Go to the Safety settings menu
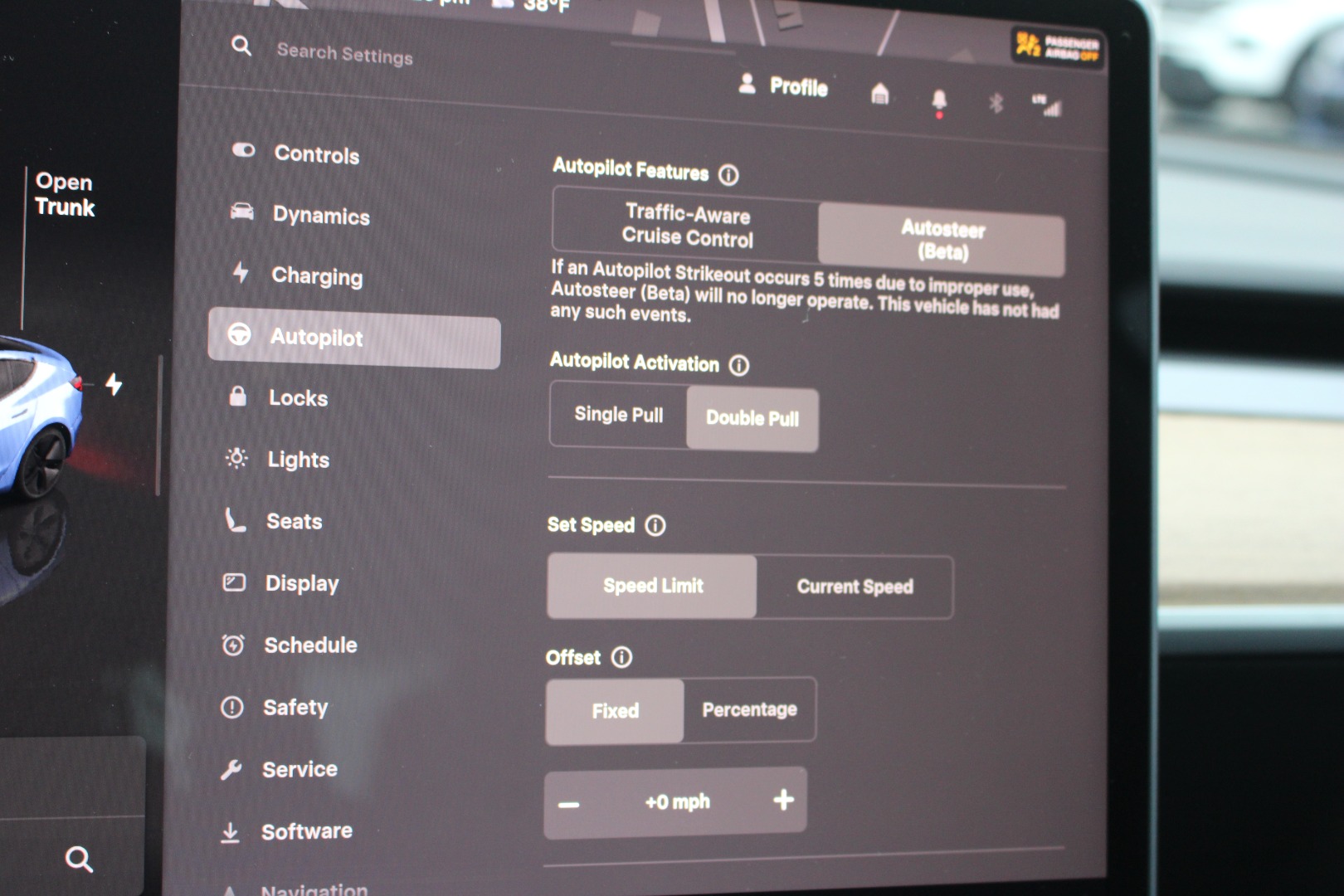Image resolution: width=1344 pixels, height=896 pixels. pos(295,708)
